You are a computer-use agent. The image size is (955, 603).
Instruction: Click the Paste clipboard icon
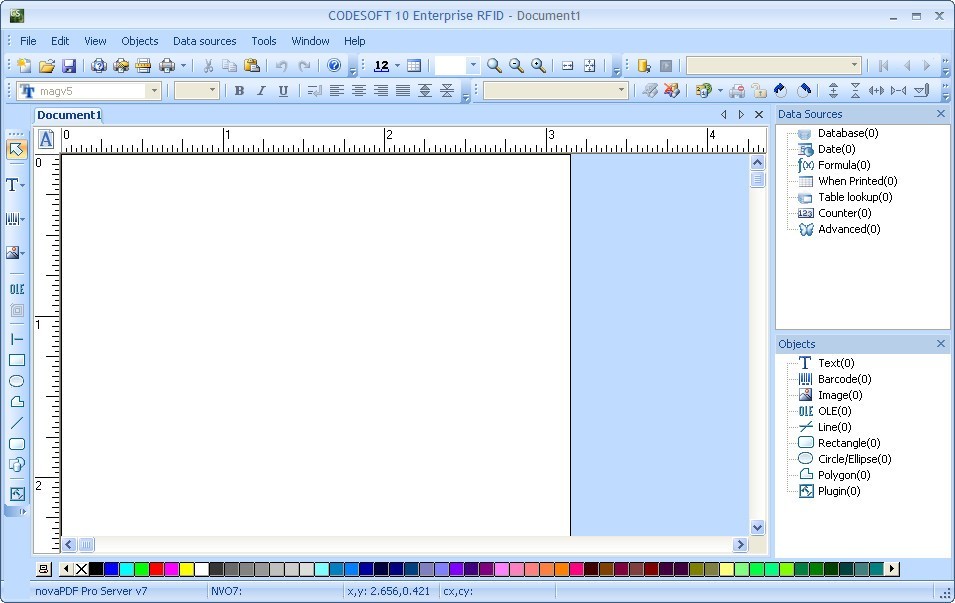252,65
